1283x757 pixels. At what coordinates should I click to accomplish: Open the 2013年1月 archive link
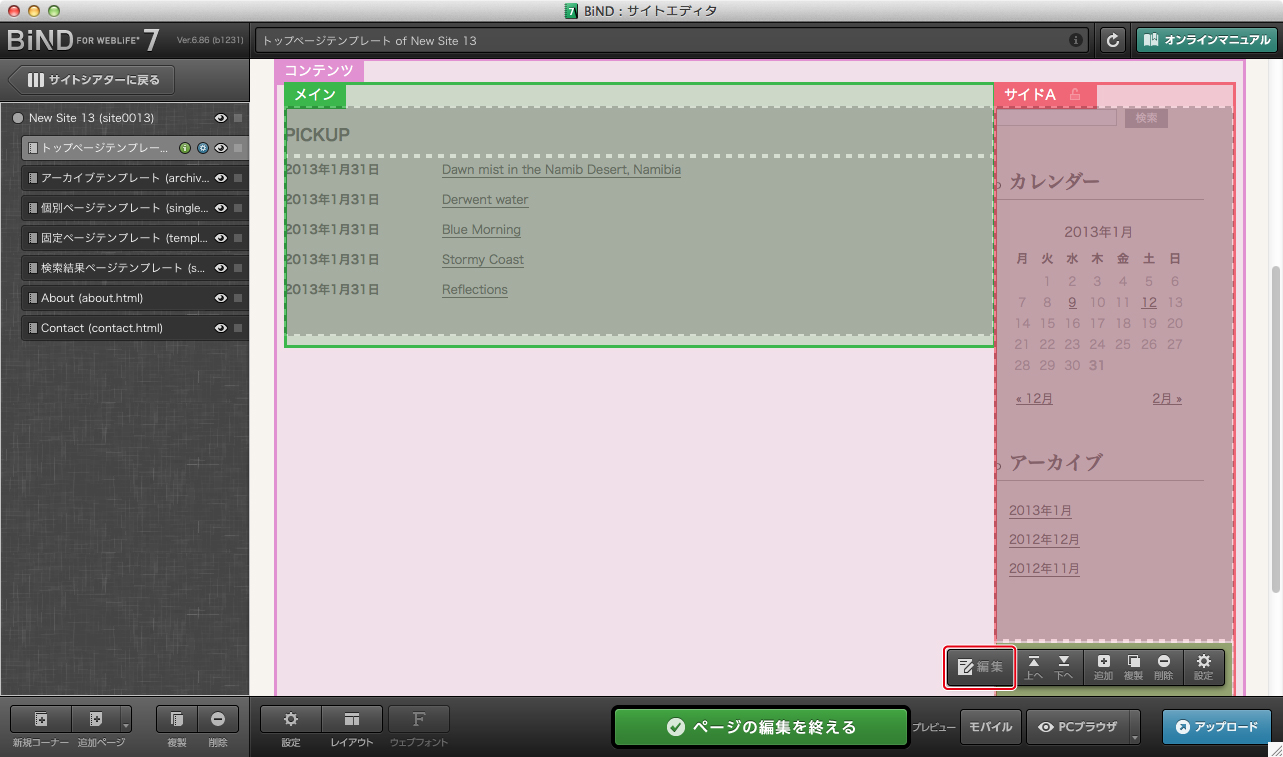[1040, 510]
